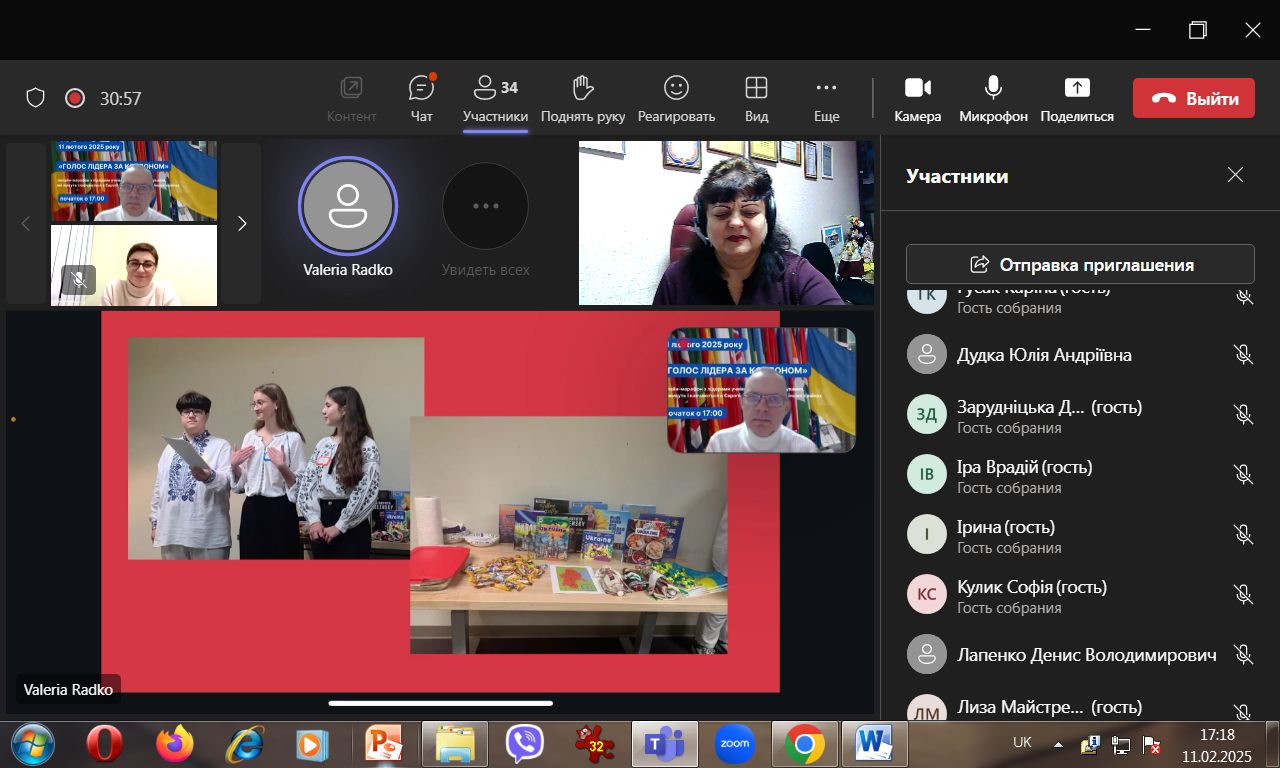This screenshot has width=1280, height=768.
Task: Open the Chat icon in the toolbar
Action: pyautogui.click(x=422, y=89)
